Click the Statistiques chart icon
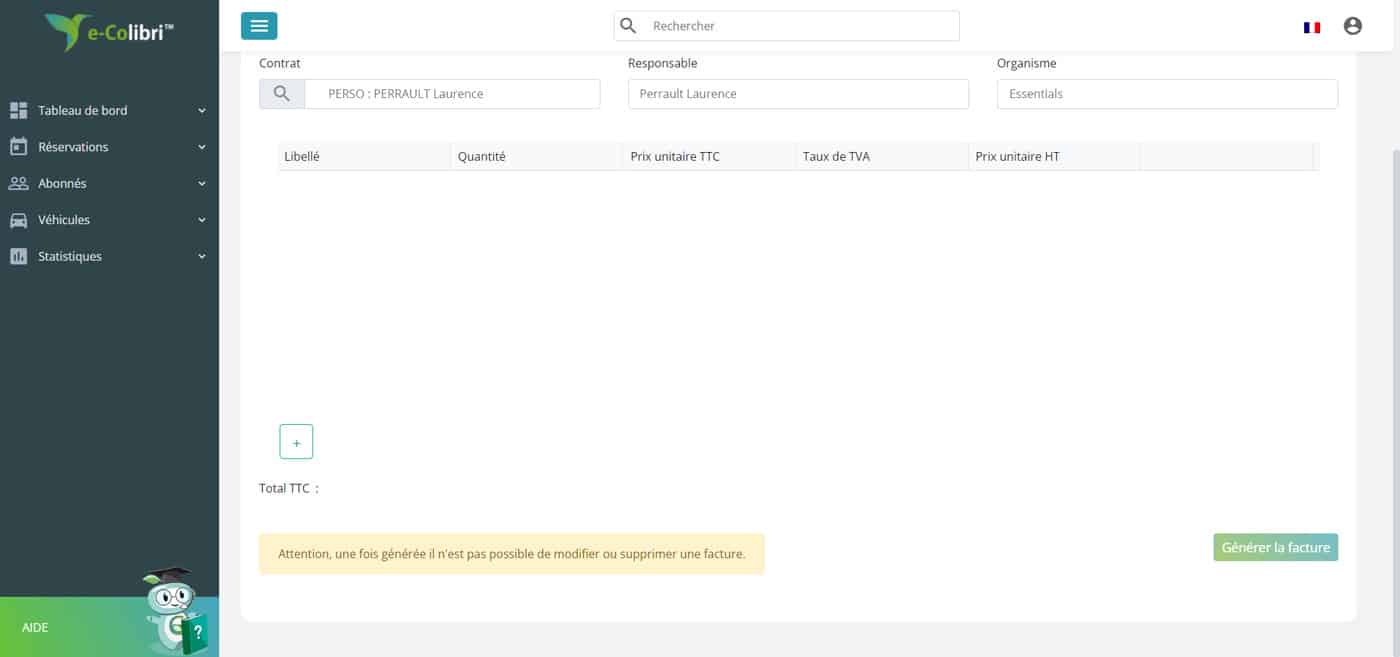The image size is (1400, 657). (x=18, y=256)
